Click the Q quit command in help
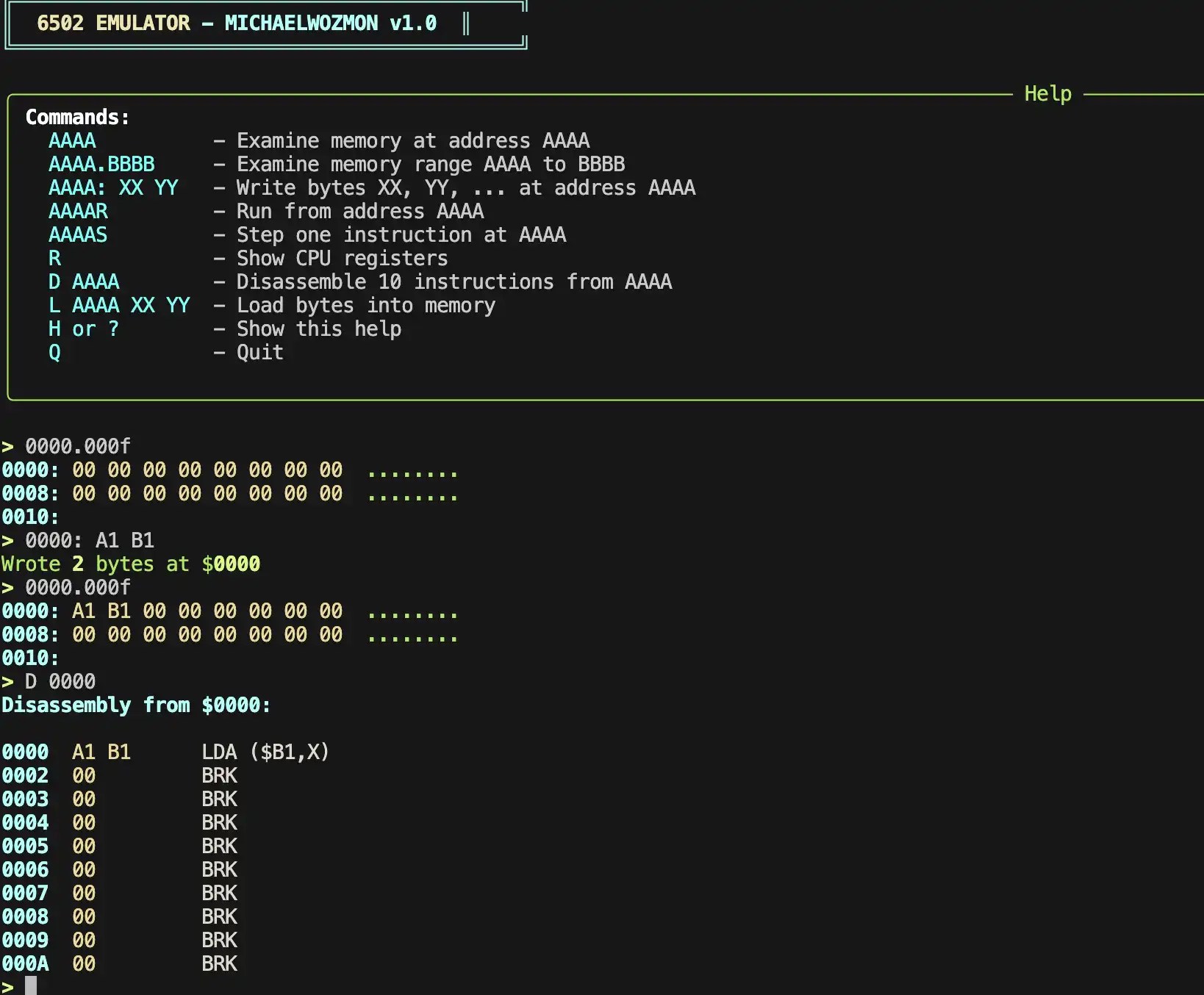This screenshot has height=995, width=1204. (x=54, y=353)
